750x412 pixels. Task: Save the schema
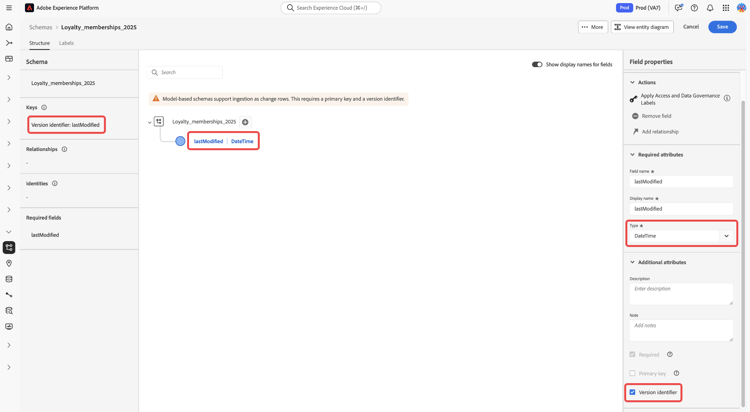[x=722, y=27]
